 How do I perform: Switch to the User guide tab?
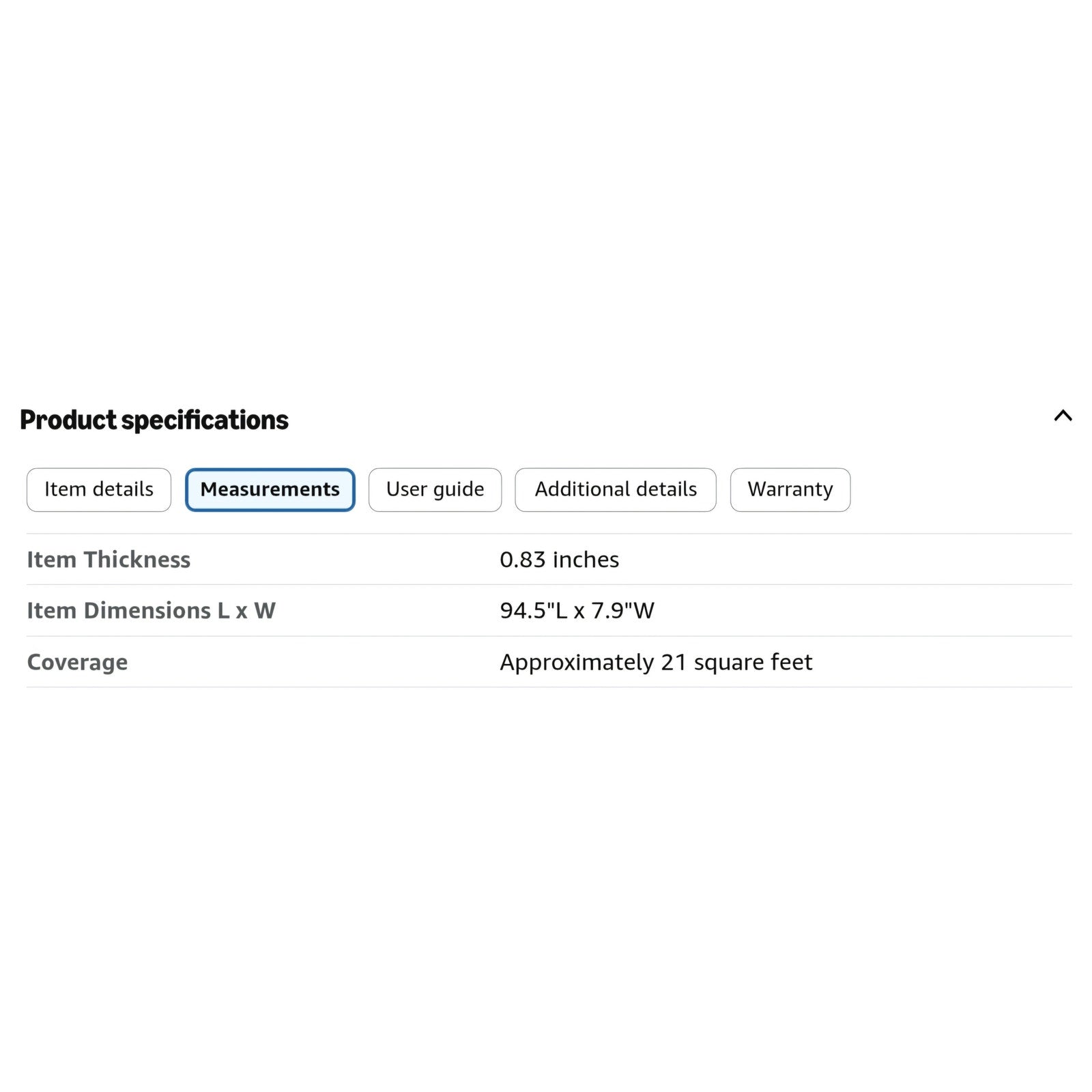(x=435, y=489)
